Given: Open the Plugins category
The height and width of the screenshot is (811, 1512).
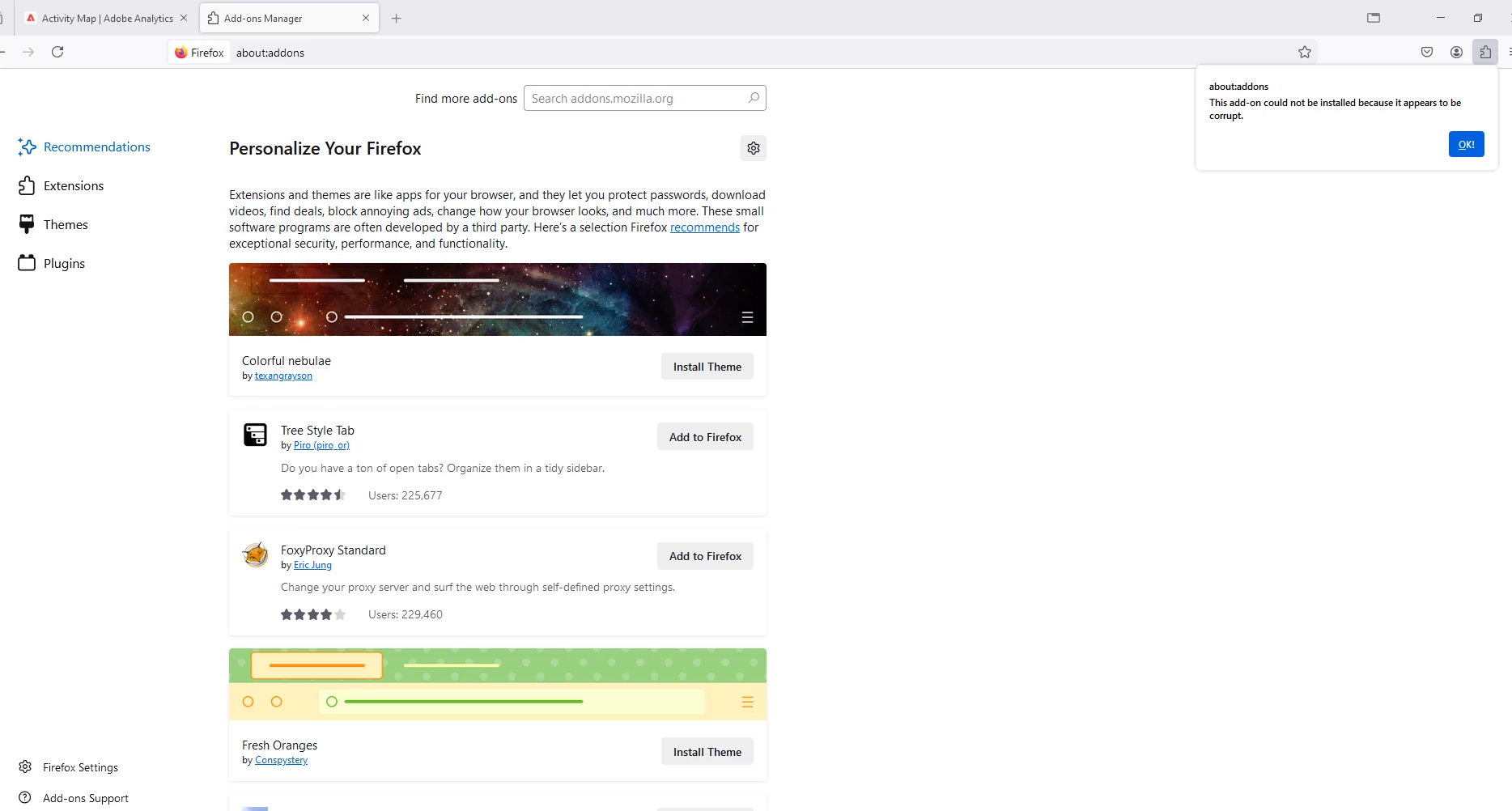Looking at the screenshot, I should tap(52, 263).
